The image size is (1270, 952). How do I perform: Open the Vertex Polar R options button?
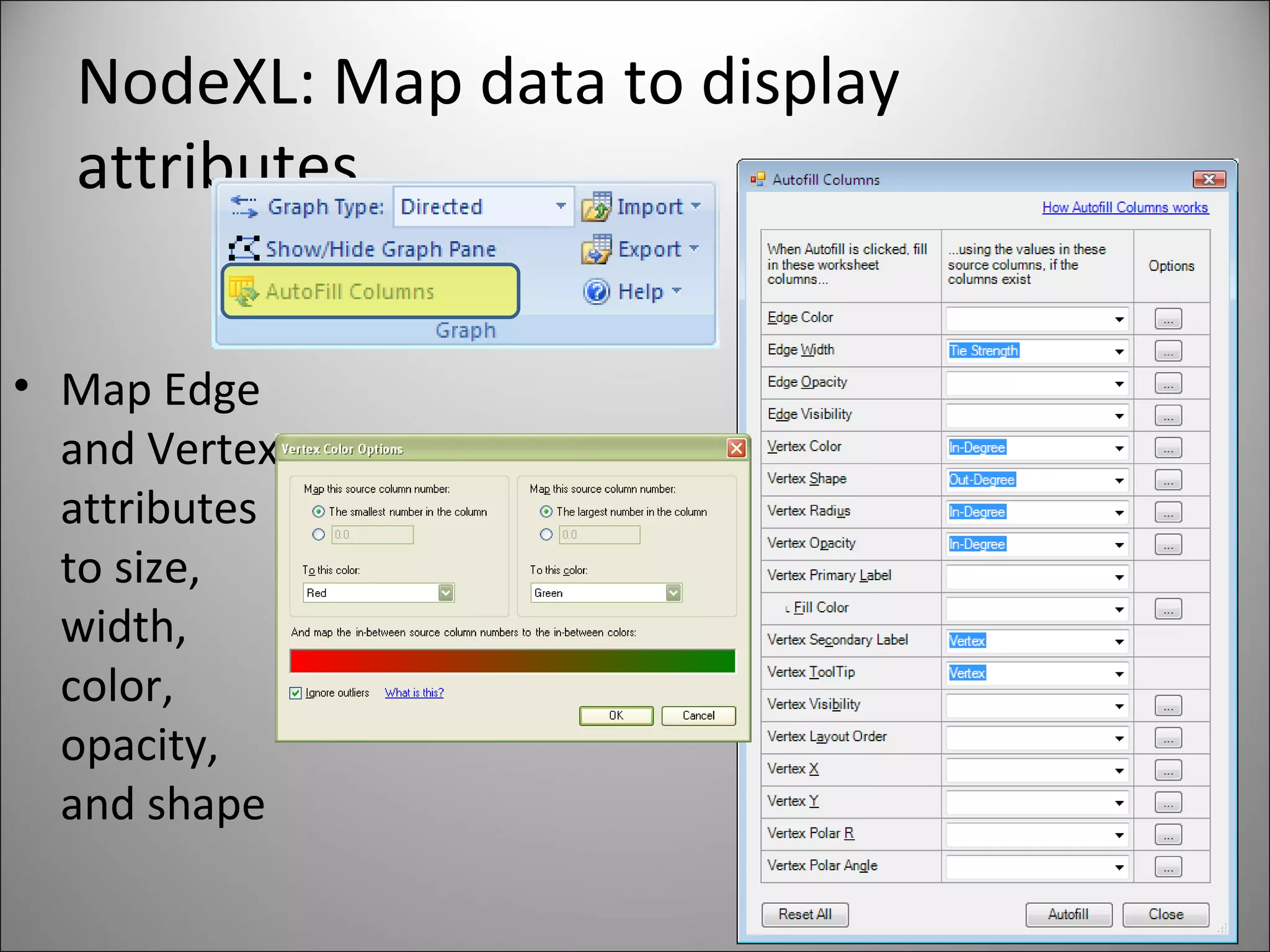pos(1168,834)
